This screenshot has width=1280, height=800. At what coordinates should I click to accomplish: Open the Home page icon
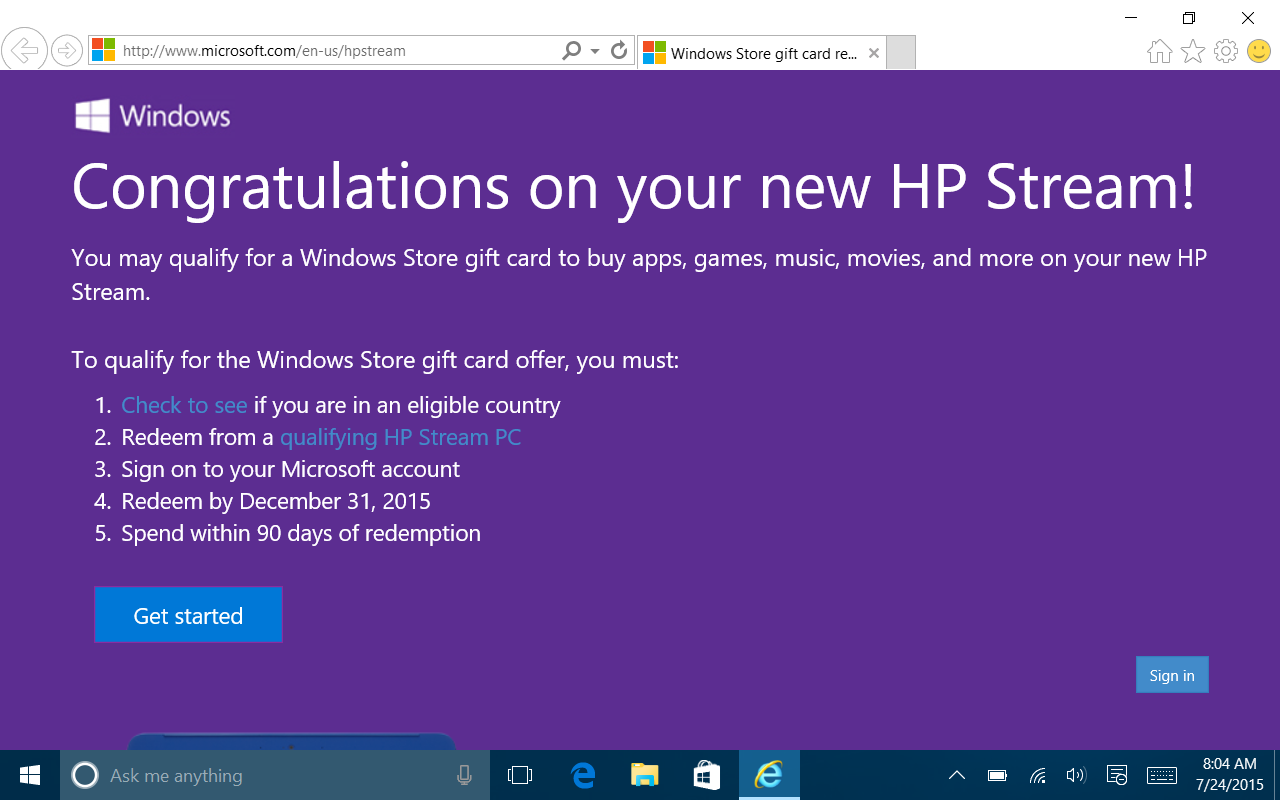(x=1159, y=51)
